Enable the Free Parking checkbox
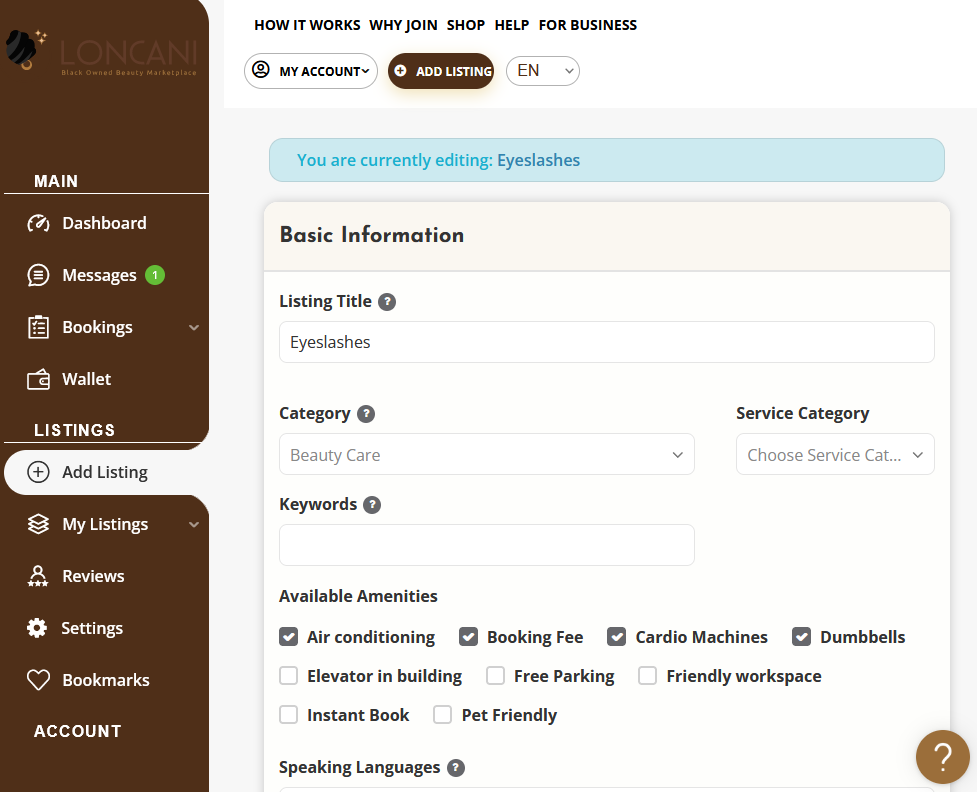This screenshot has width=977, height=792. 495,675
